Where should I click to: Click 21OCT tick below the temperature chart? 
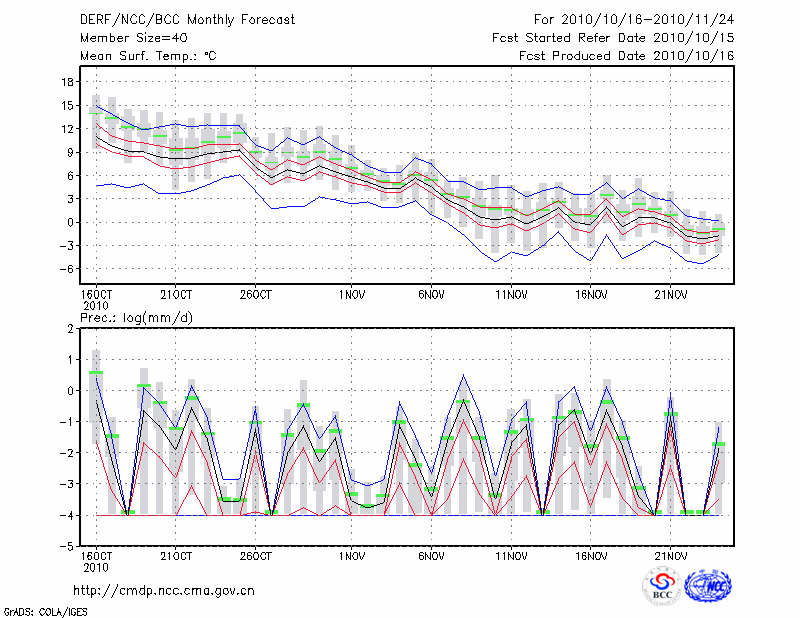(x=175, y=295)
